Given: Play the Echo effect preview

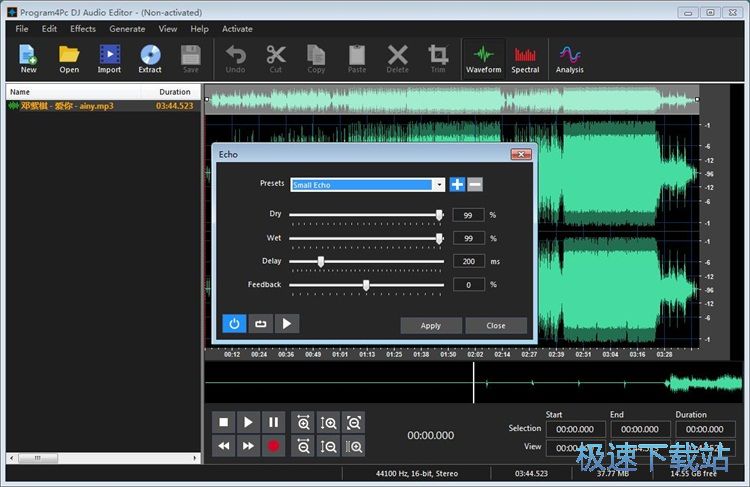Looking at the screenshot, I should [286, 323].
